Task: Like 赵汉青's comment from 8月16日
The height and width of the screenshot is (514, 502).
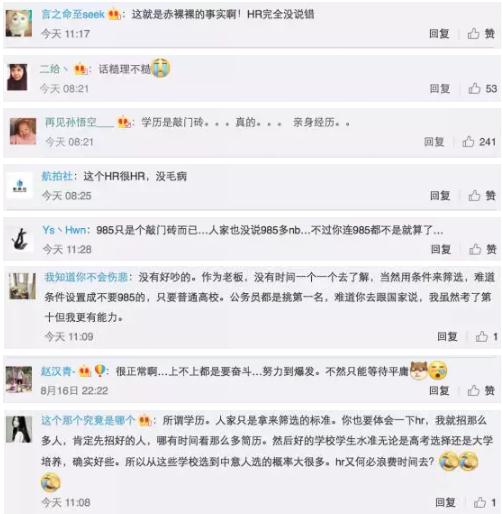Action: click(481, 390)
